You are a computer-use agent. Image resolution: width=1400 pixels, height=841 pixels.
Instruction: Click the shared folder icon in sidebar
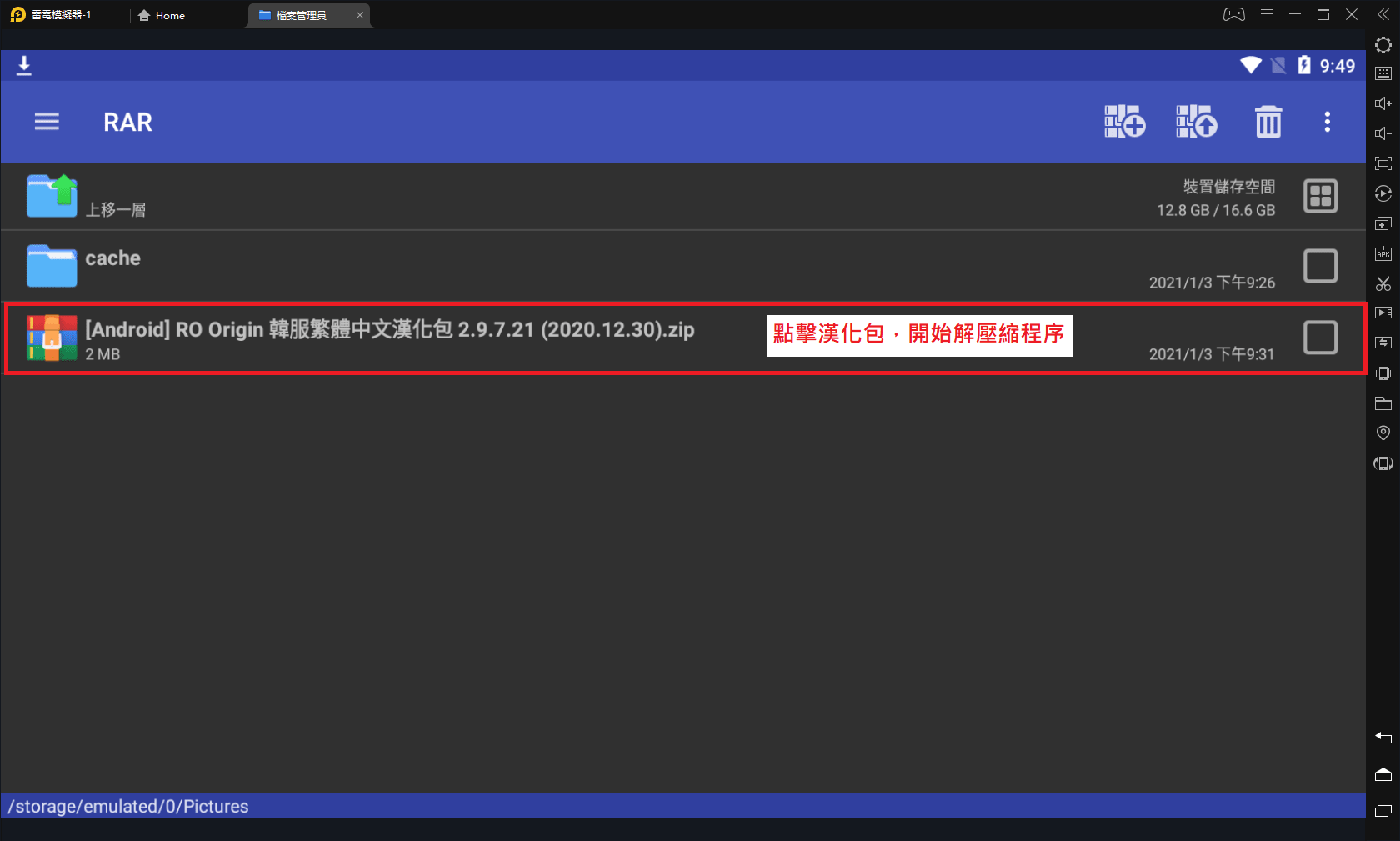pyautogui.click(x=1383, y=403)
